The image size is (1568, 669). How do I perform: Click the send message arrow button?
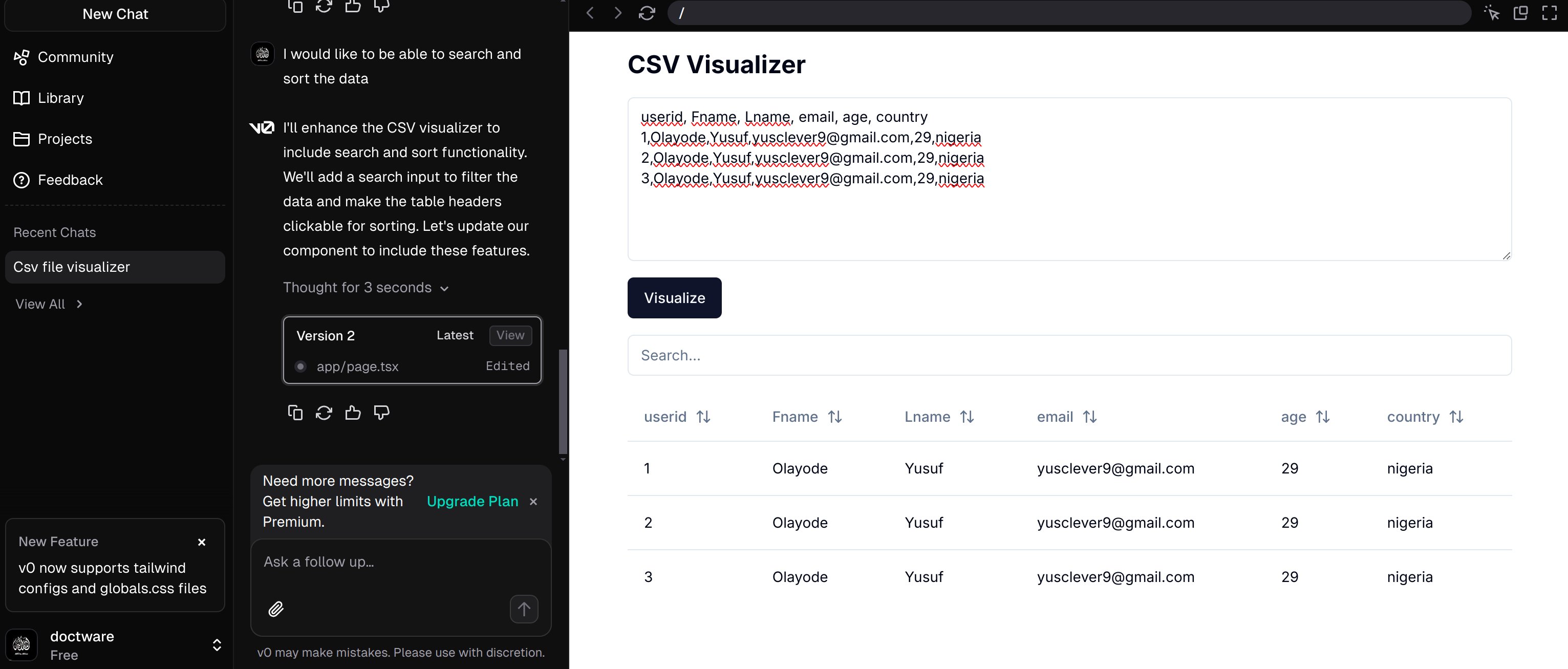pos(524,609)
